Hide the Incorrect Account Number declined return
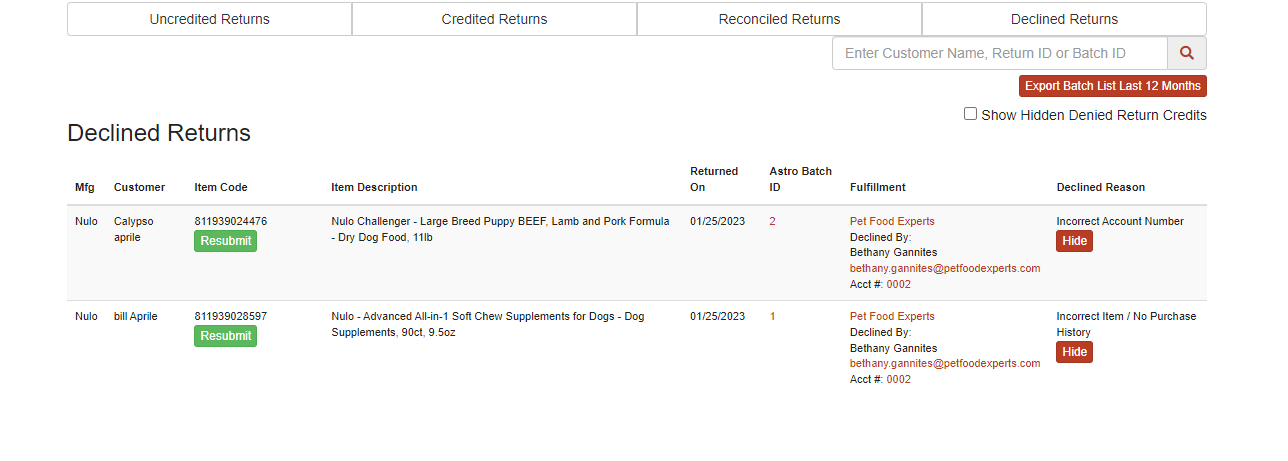Viewport: 1288px width, 461px height. 1074,241
